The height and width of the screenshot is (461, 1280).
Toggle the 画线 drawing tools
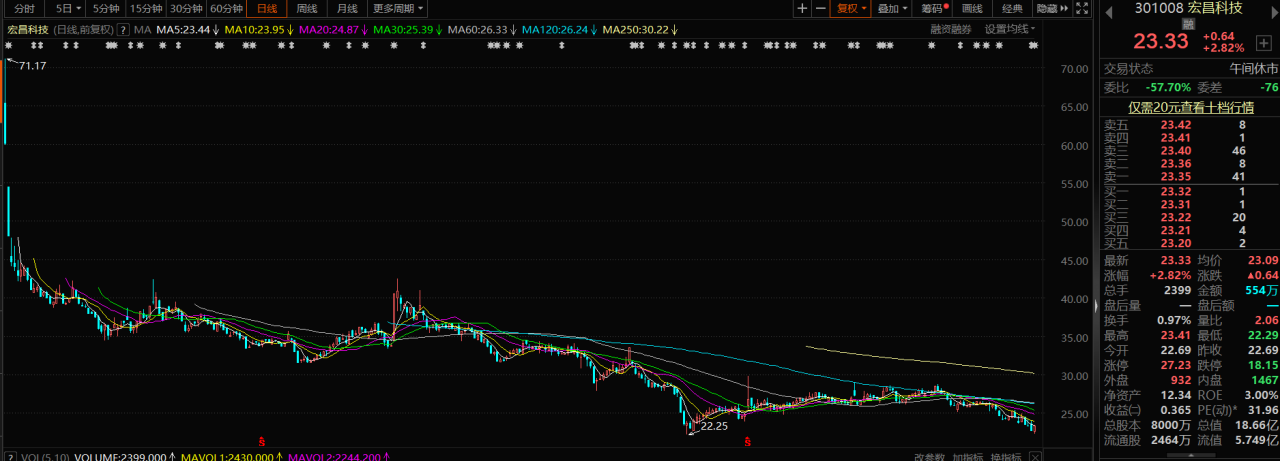[972, 9]
